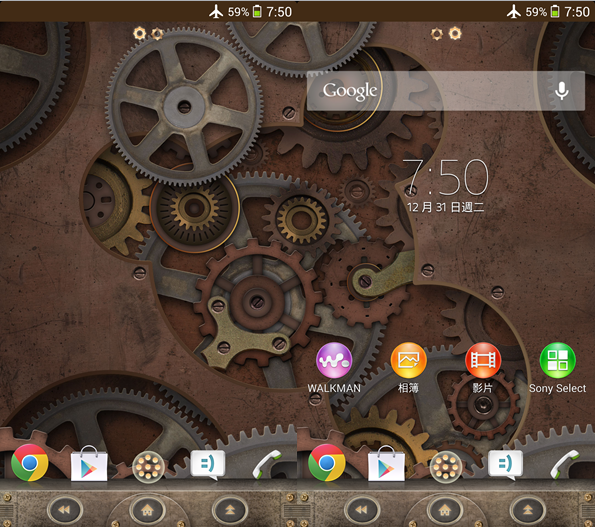Tap the 59% battery text in the left status bar

point(238,12)
